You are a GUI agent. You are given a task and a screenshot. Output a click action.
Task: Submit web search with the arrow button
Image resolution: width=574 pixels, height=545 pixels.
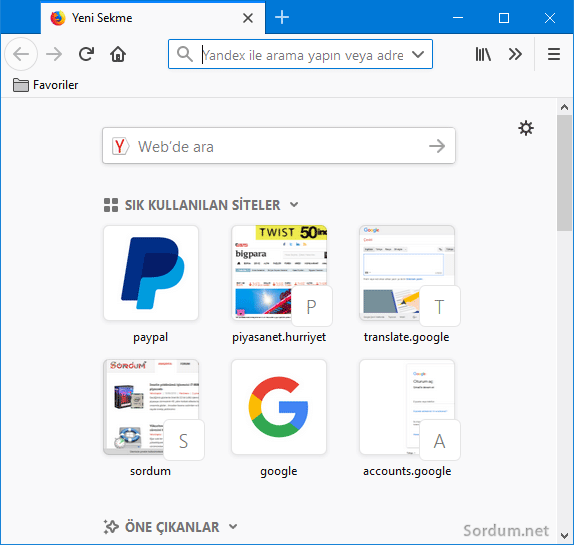[437, 146]
